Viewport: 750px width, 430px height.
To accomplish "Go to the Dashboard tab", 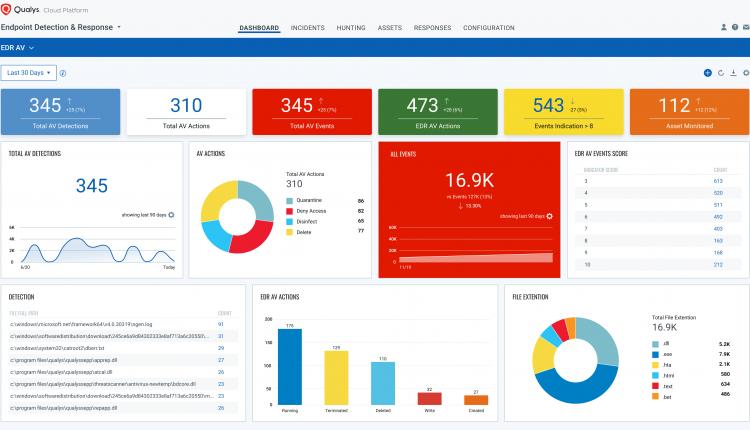I will (259, 28).
